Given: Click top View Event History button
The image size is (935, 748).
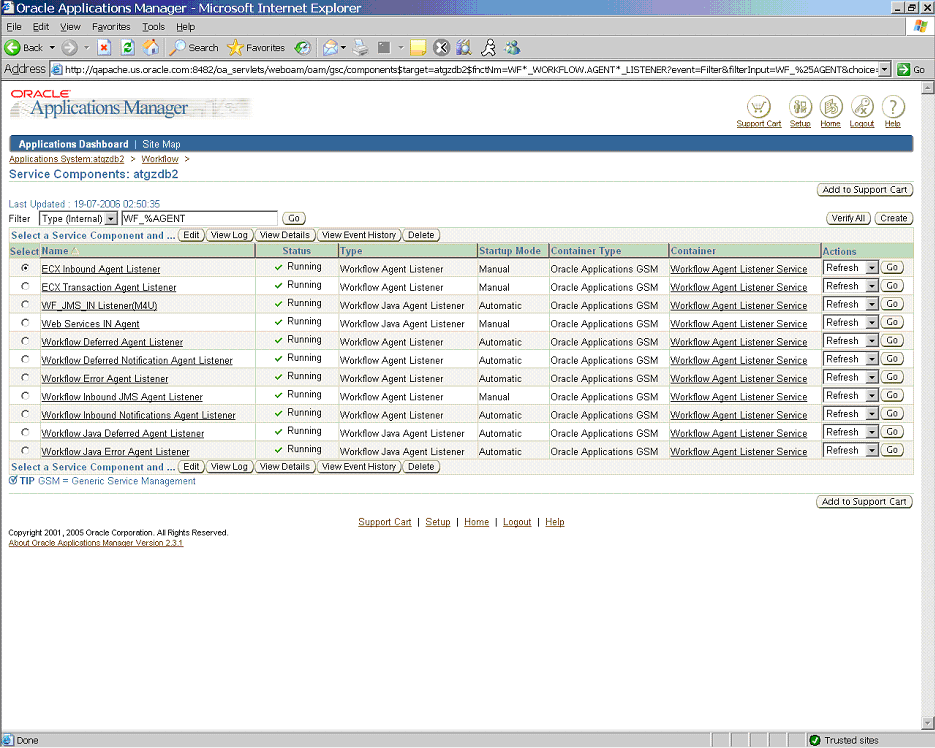Looking at the screenshot, I should coord(359,235).
